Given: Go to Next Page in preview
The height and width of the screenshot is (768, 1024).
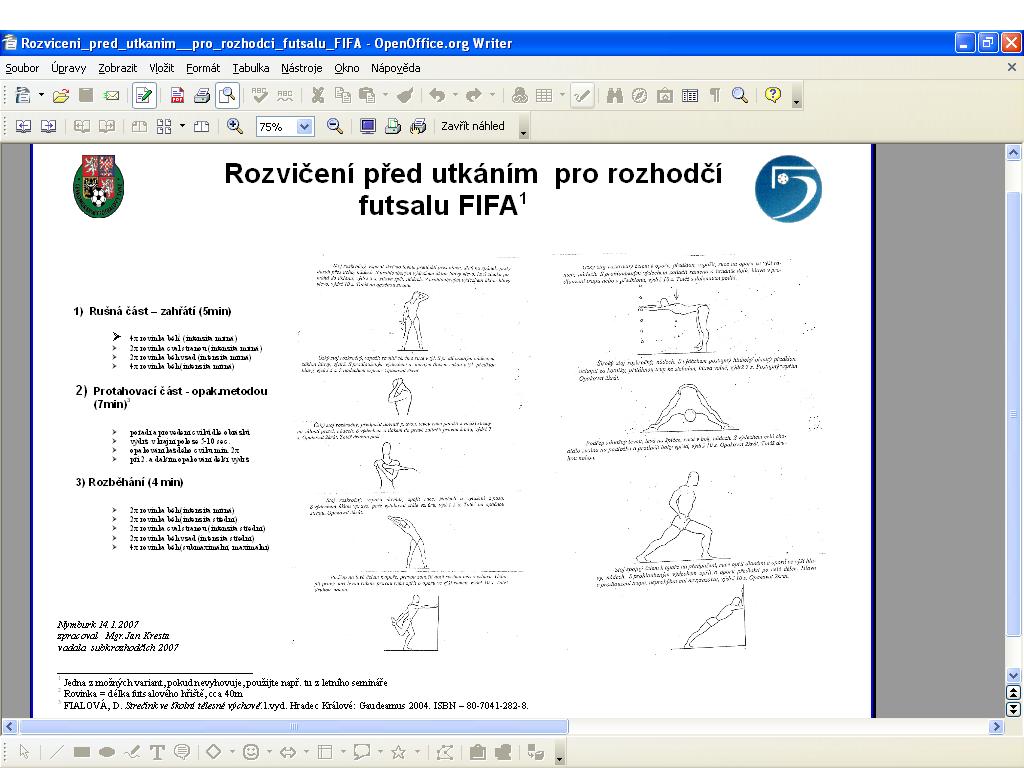Looking at the screenshot, I should coord(48,127).
